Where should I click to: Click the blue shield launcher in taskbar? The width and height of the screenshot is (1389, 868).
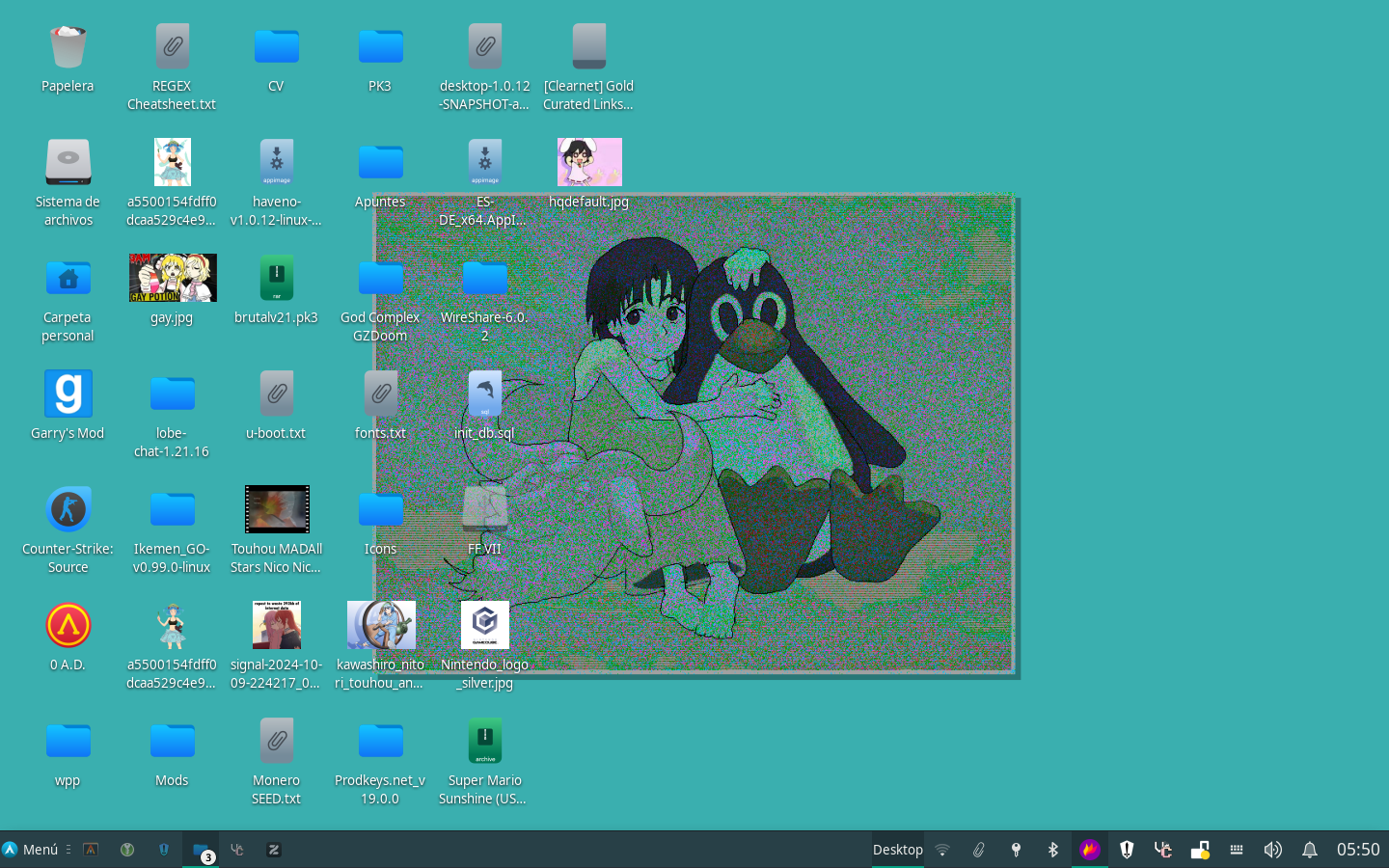pyautogui.click(x=164, y=850)
